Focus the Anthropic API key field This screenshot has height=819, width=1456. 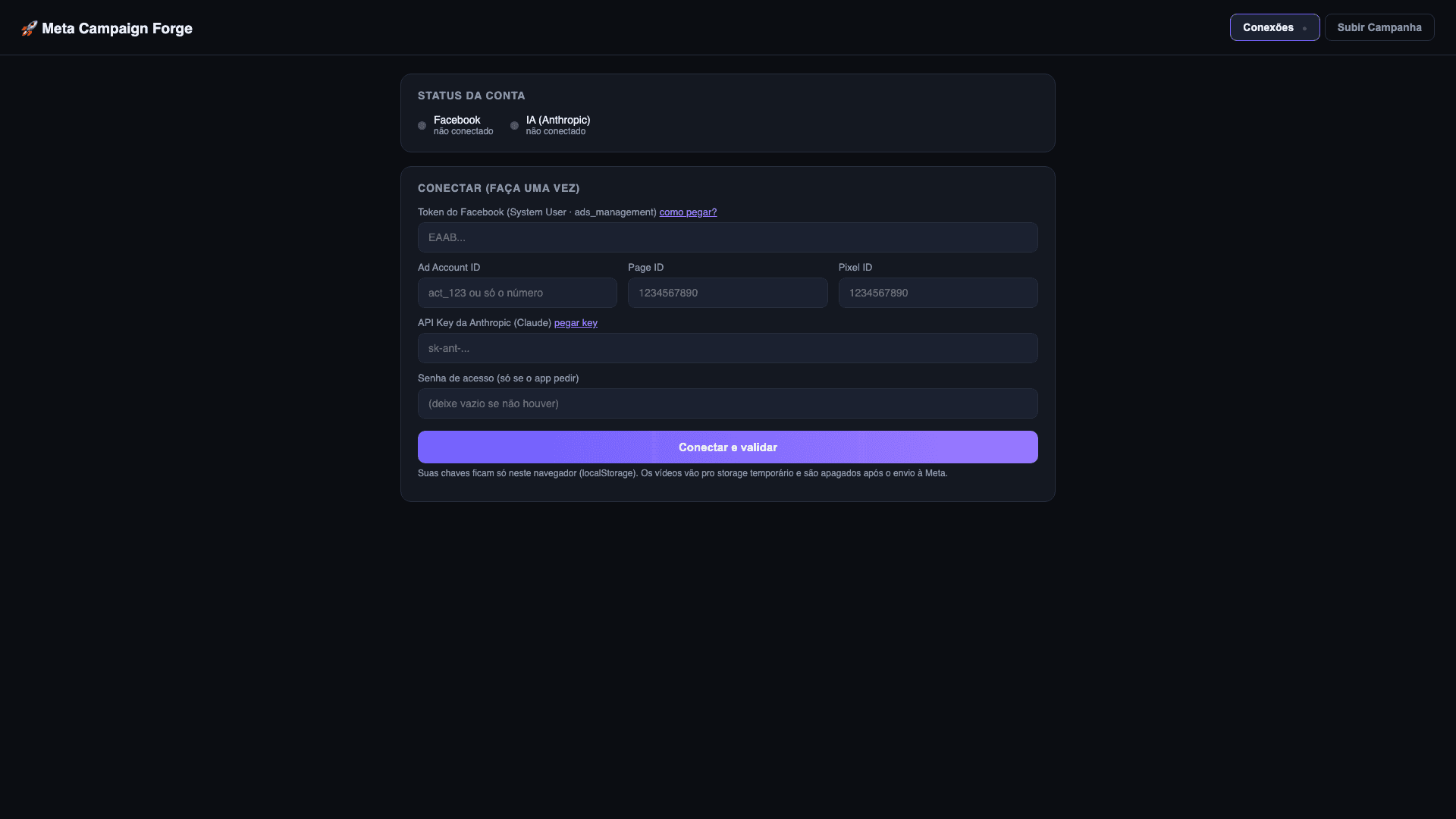pyautogui.click(x=727, y=348)
